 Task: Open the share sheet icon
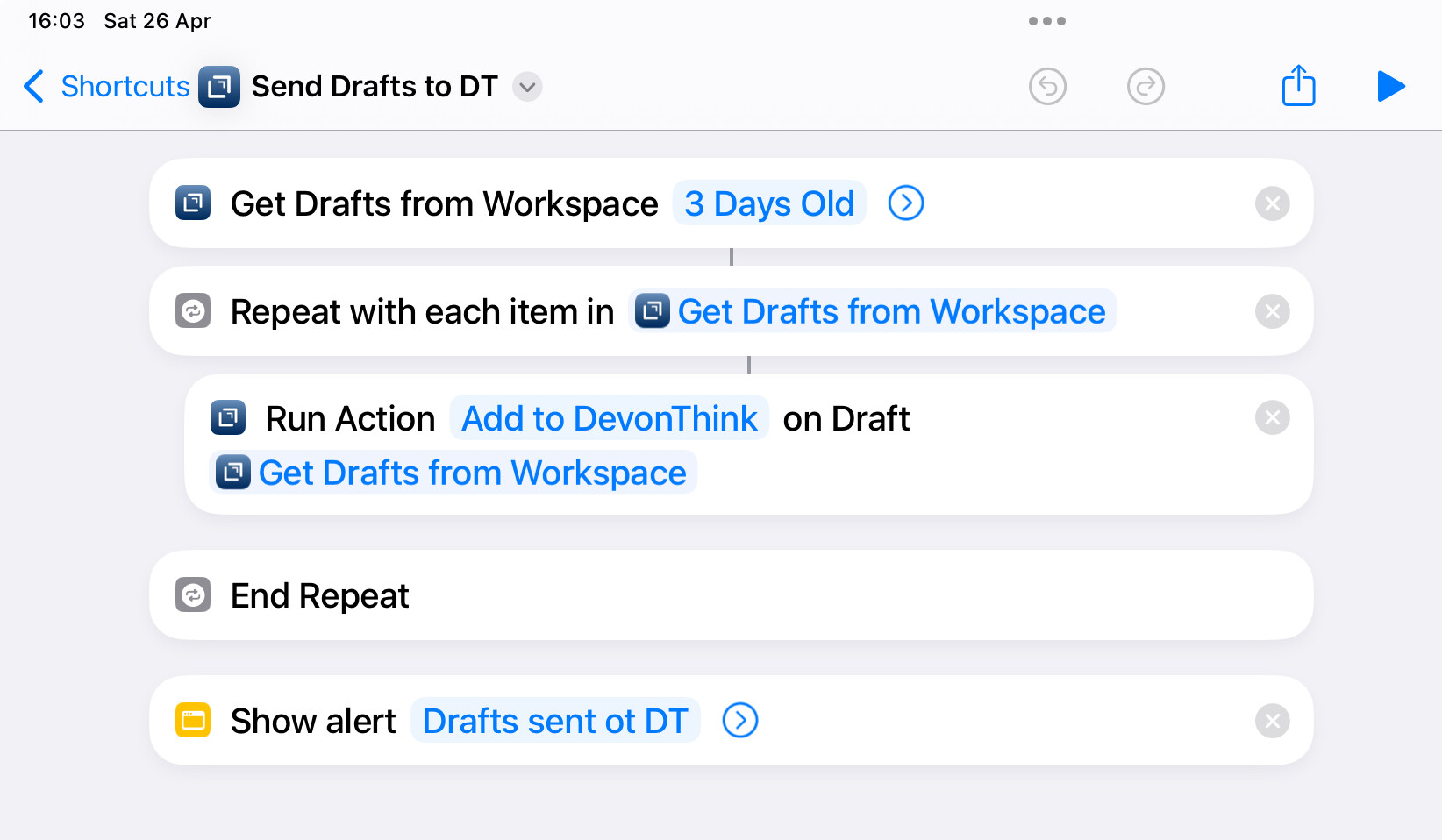pyautogui.click(x=1299, y=85)
